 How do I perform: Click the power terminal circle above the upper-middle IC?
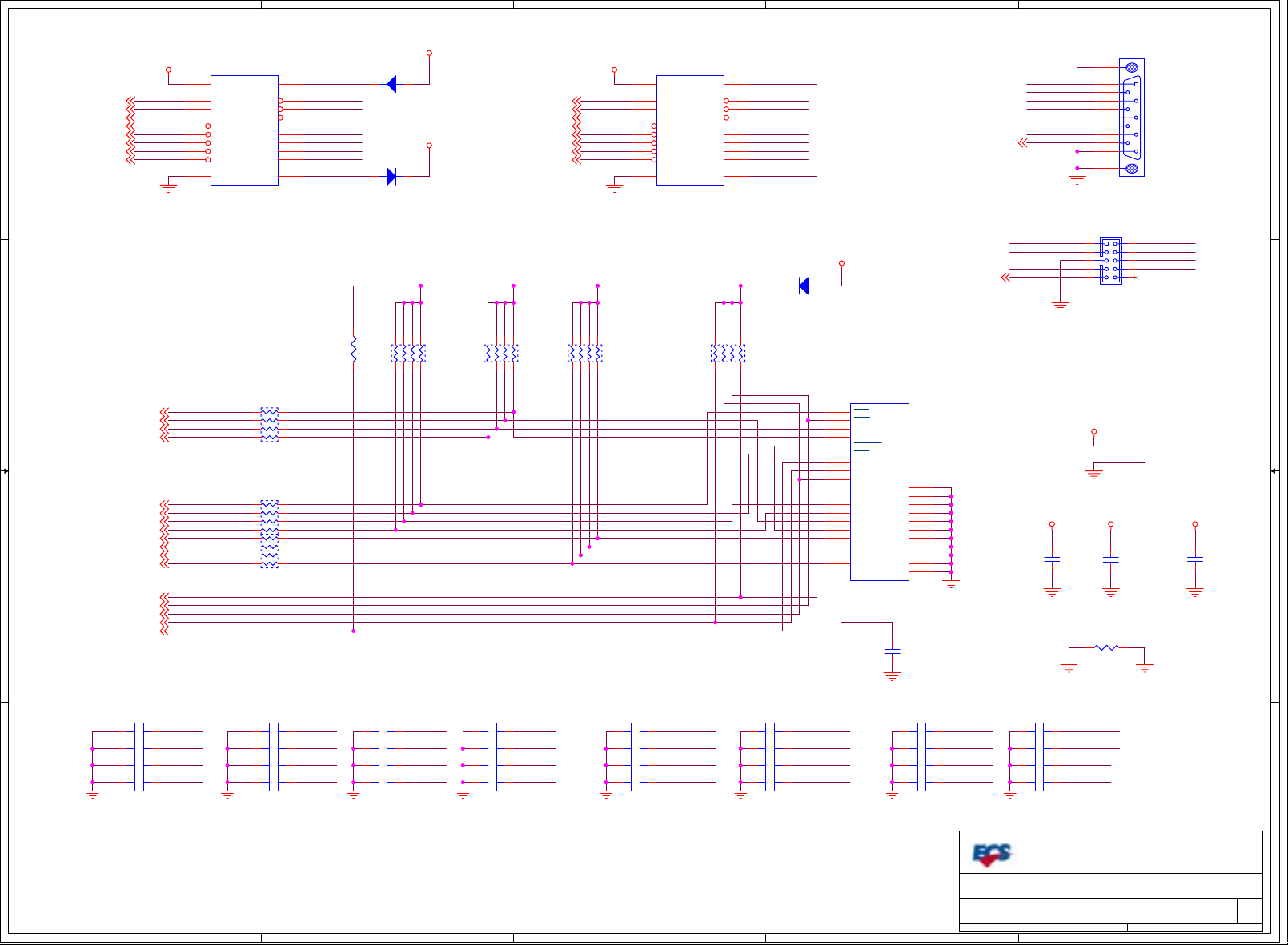(x=614, y=70)
